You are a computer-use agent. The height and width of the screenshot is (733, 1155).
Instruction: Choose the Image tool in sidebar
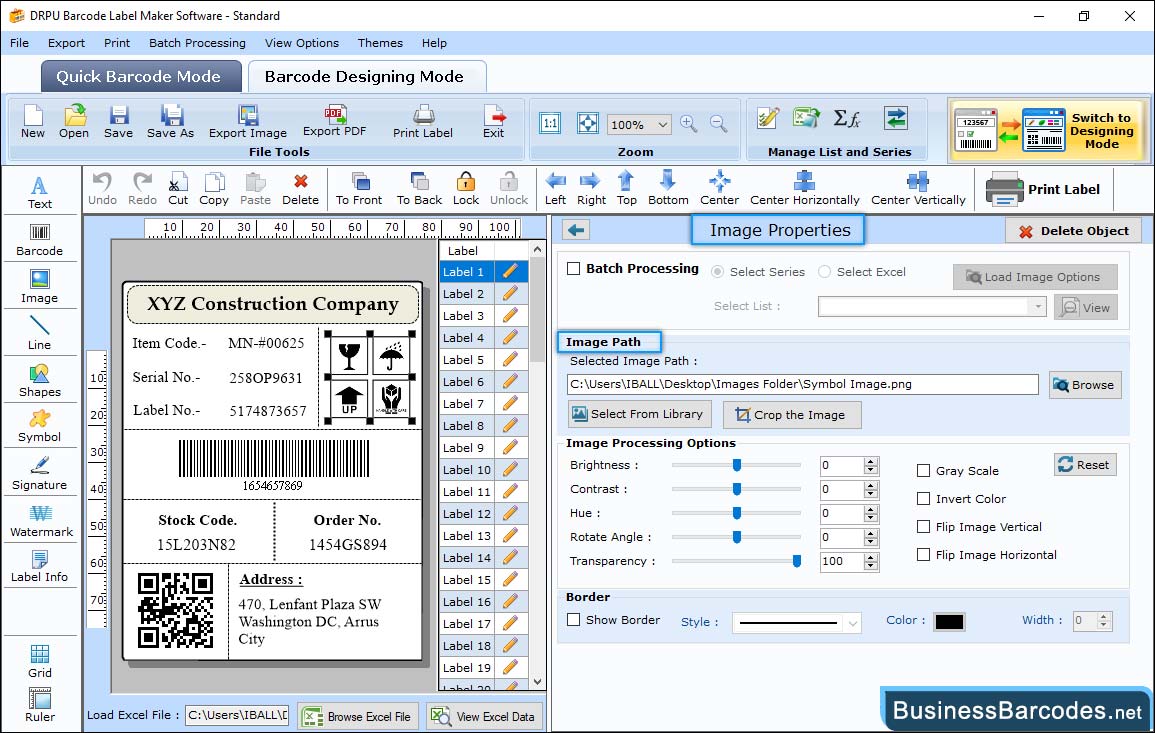coord(40,287)
